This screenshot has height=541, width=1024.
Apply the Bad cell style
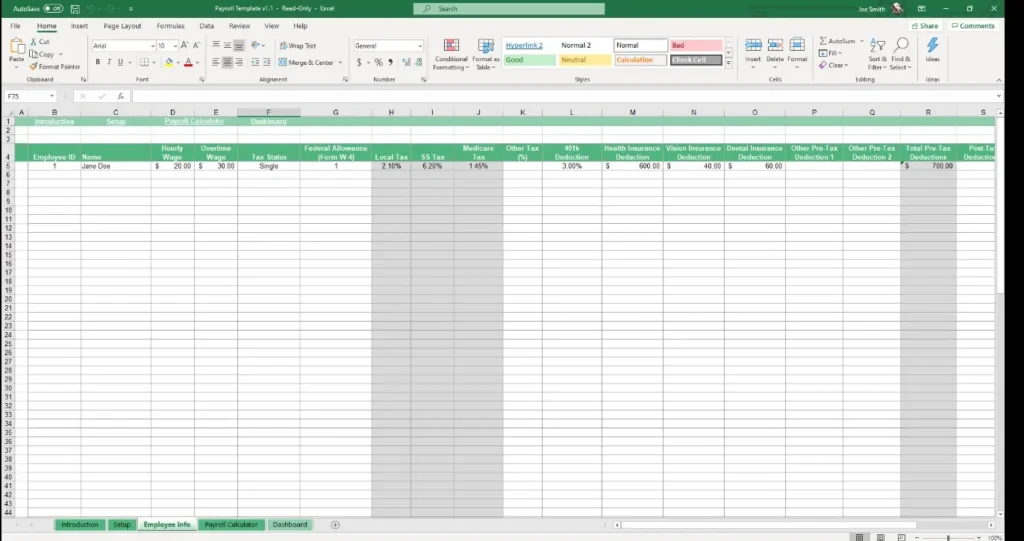[x=696, y=46]
